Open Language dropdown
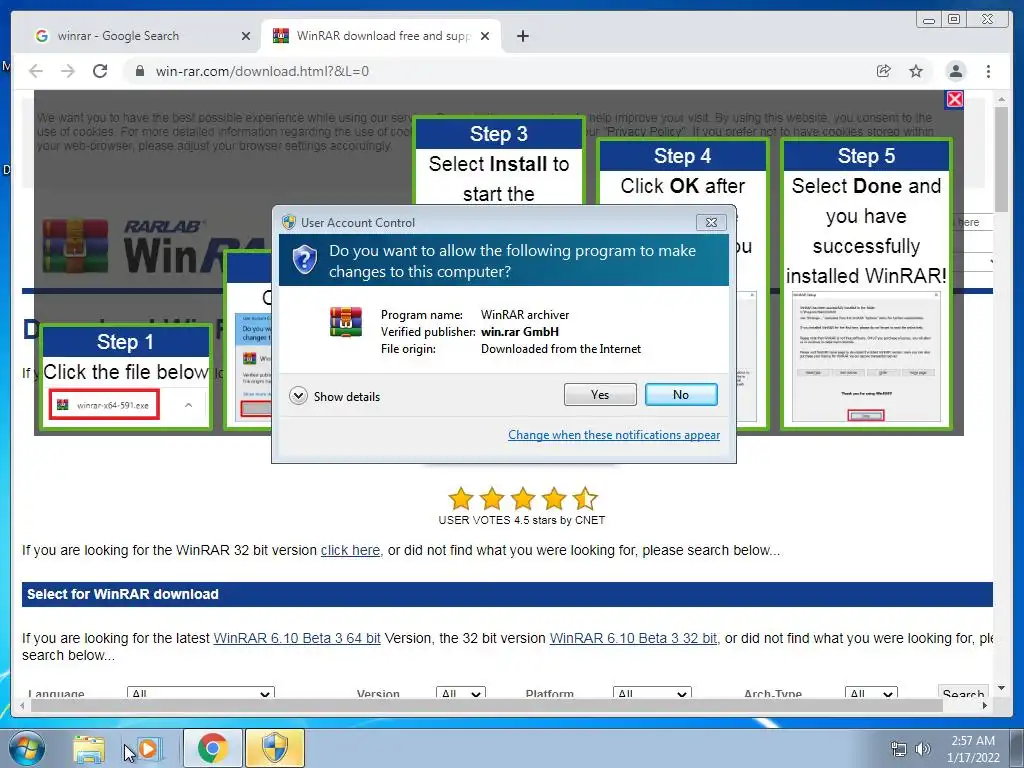 coord(200,693)
